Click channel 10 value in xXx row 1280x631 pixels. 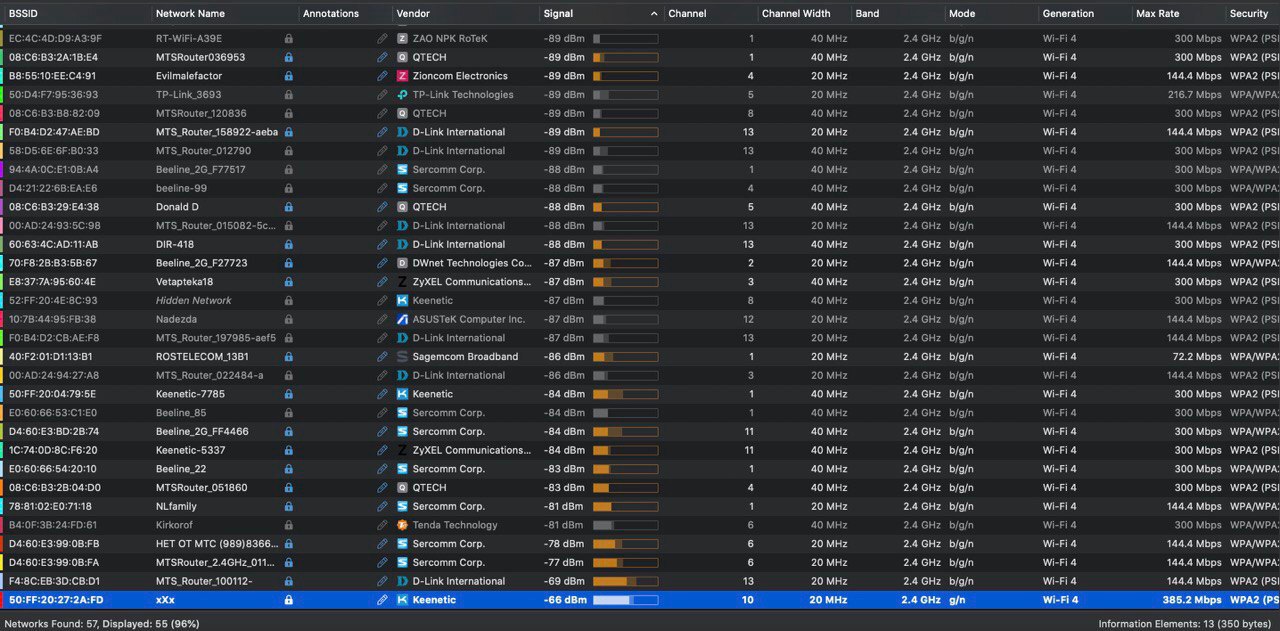(x=747, y=600)
